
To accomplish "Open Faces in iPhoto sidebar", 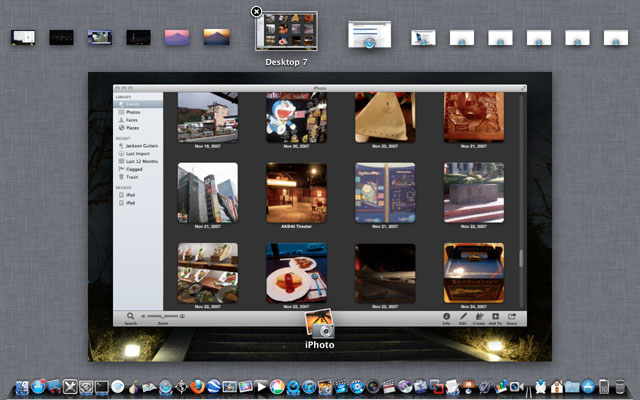I will (x=138, y=120).
